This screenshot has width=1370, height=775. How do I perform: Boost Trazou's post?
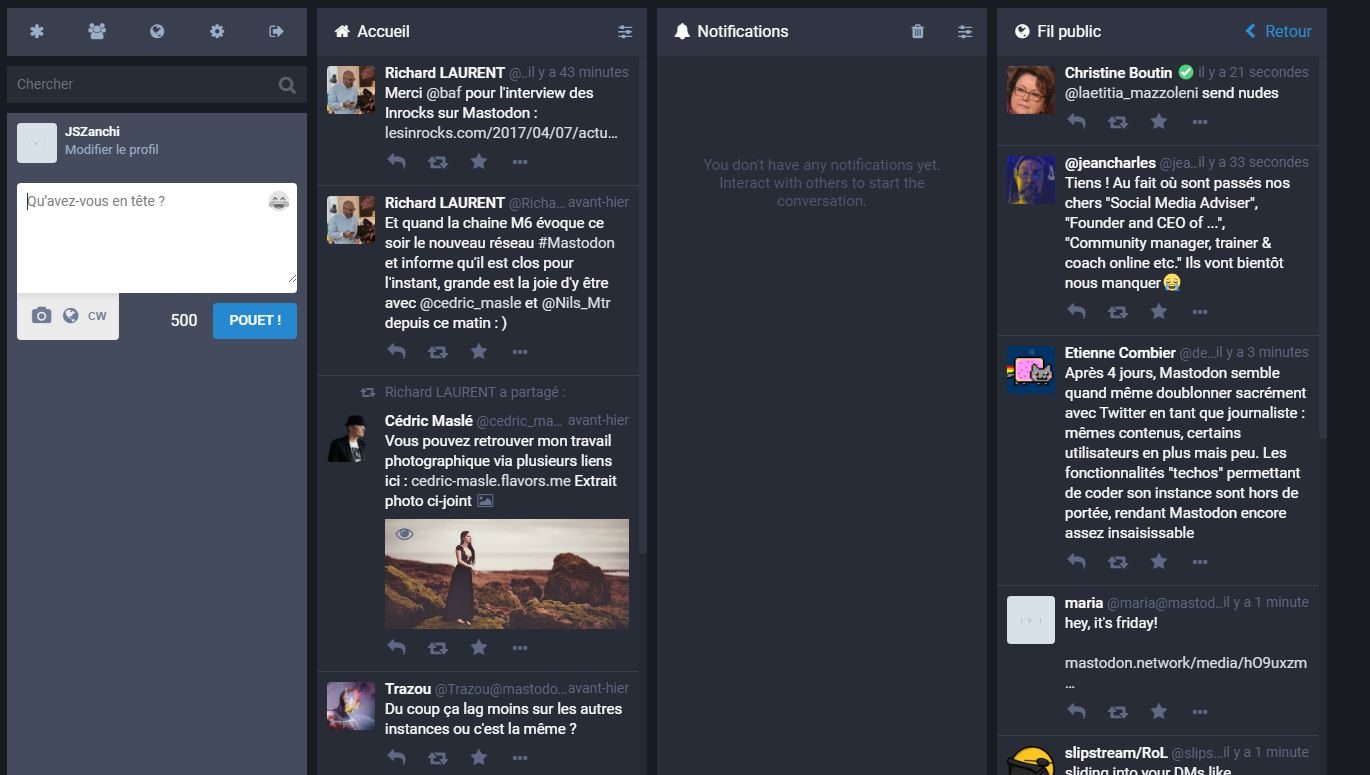pyautogui.click(x=437, y=757)
